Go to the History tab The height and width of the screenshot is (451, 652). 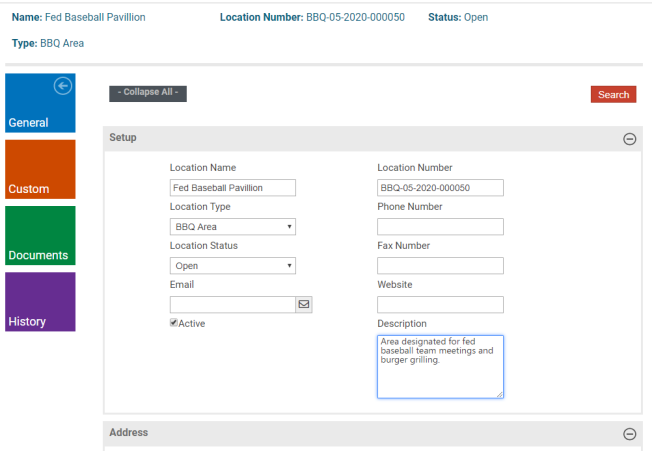(x=40, y=301)
